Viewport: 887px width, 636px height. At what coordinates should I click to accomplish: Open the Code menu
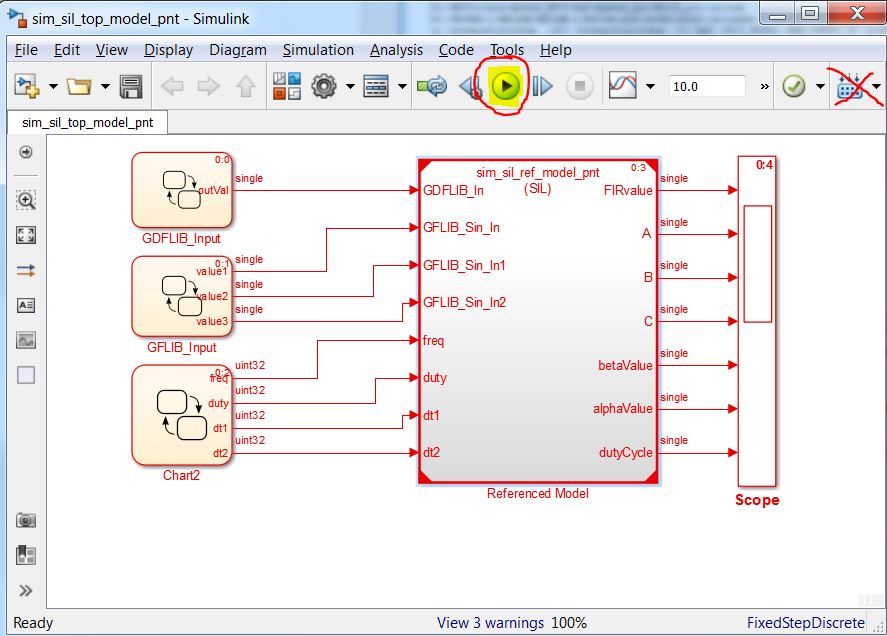(456, 50)
